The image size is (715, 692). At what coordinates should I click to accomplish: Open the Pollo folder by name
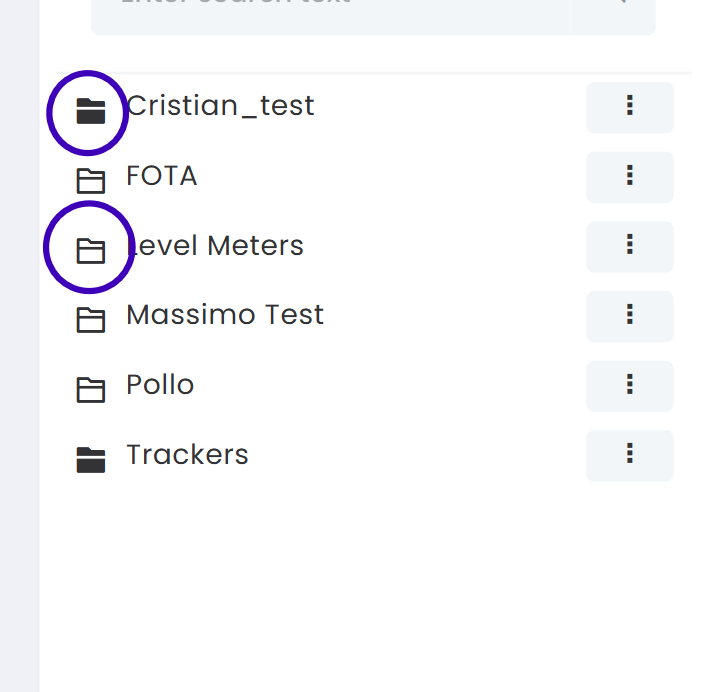coord(160,385)
